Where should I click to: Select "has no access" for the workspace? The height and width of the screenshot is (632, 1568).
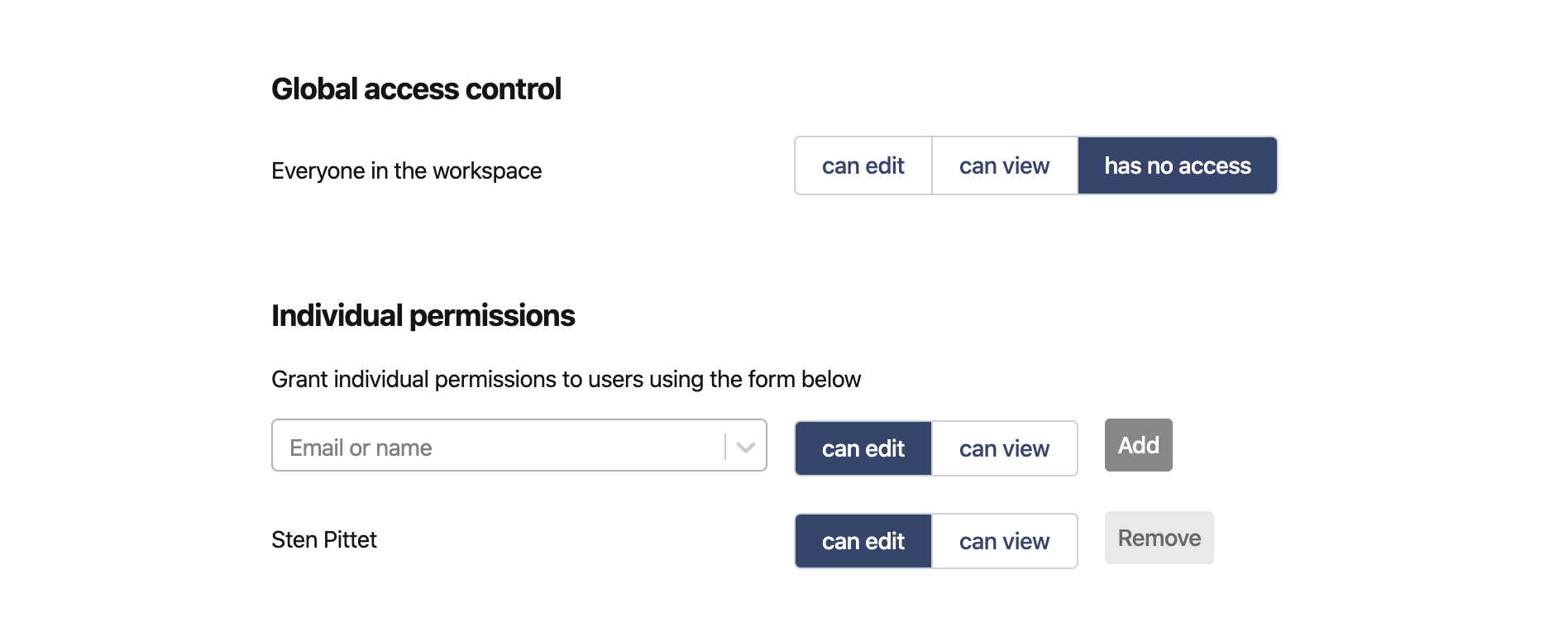(x=1177, y=166)
